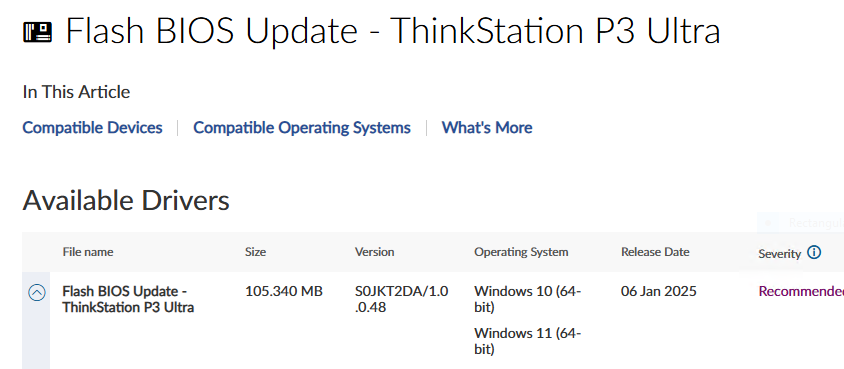Click the Operating System column header
This screenshot has width=844, height=369.
point(521,252)
